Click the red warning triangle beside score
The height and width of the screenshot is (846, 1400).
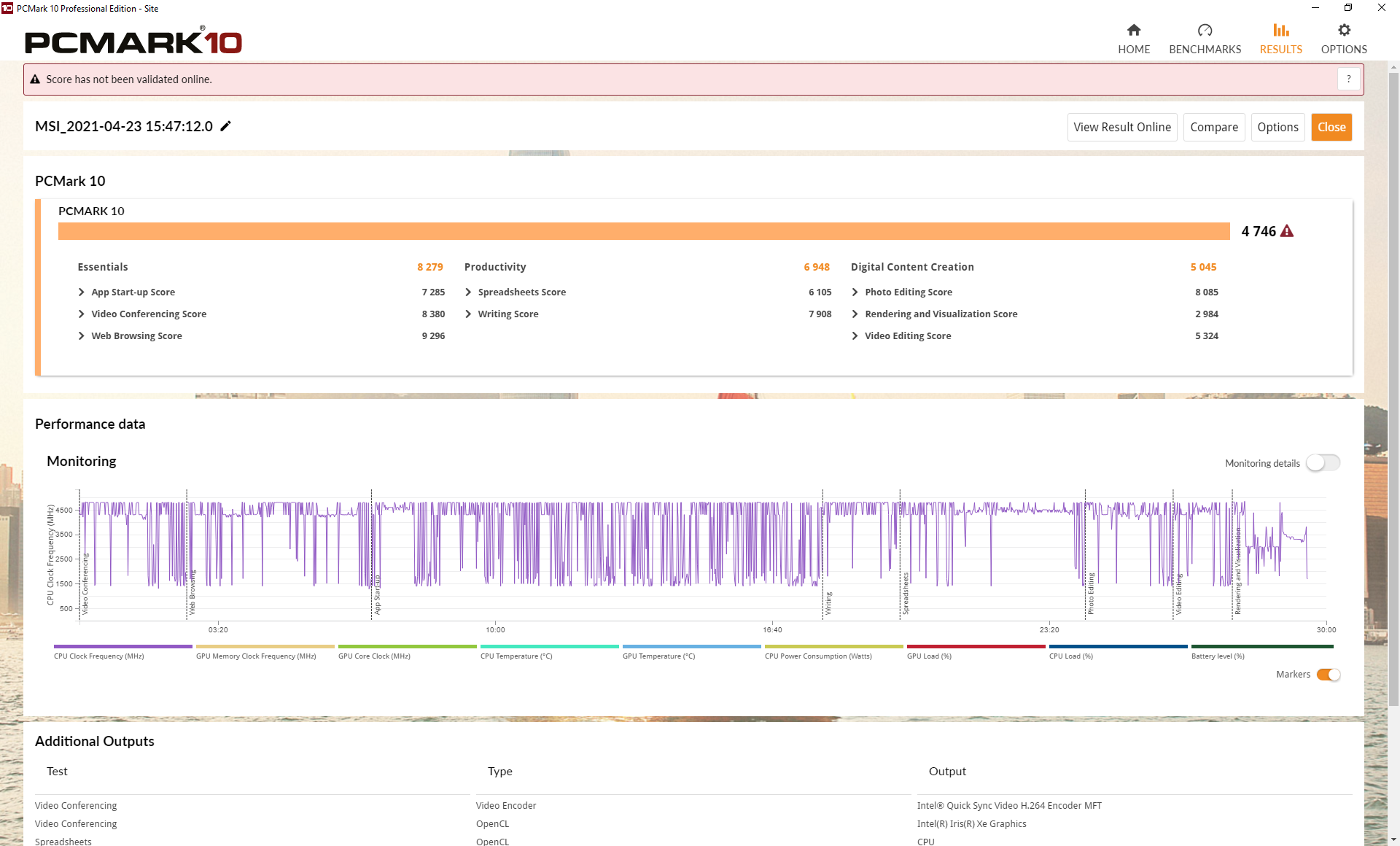click(1287, 231)
